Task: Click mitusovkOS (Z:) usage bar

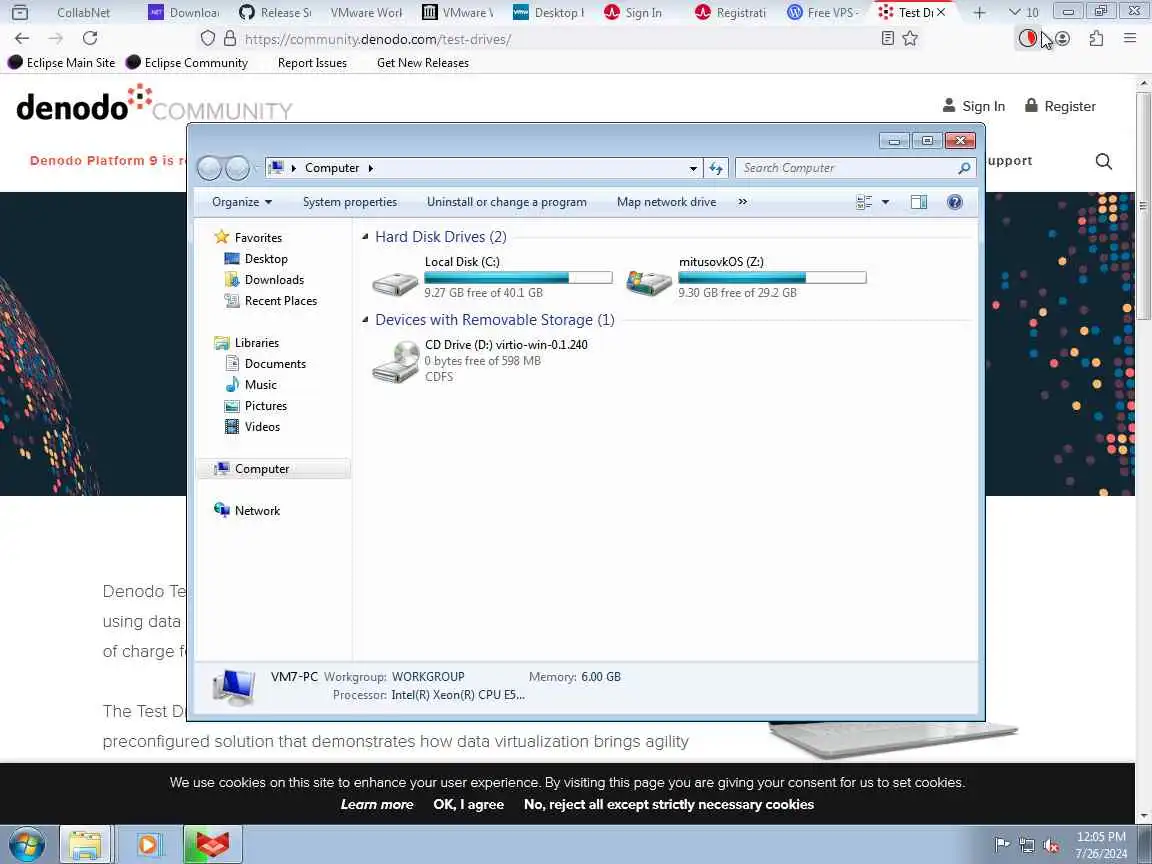Action: pyautogui.click(x=772, y=278)
